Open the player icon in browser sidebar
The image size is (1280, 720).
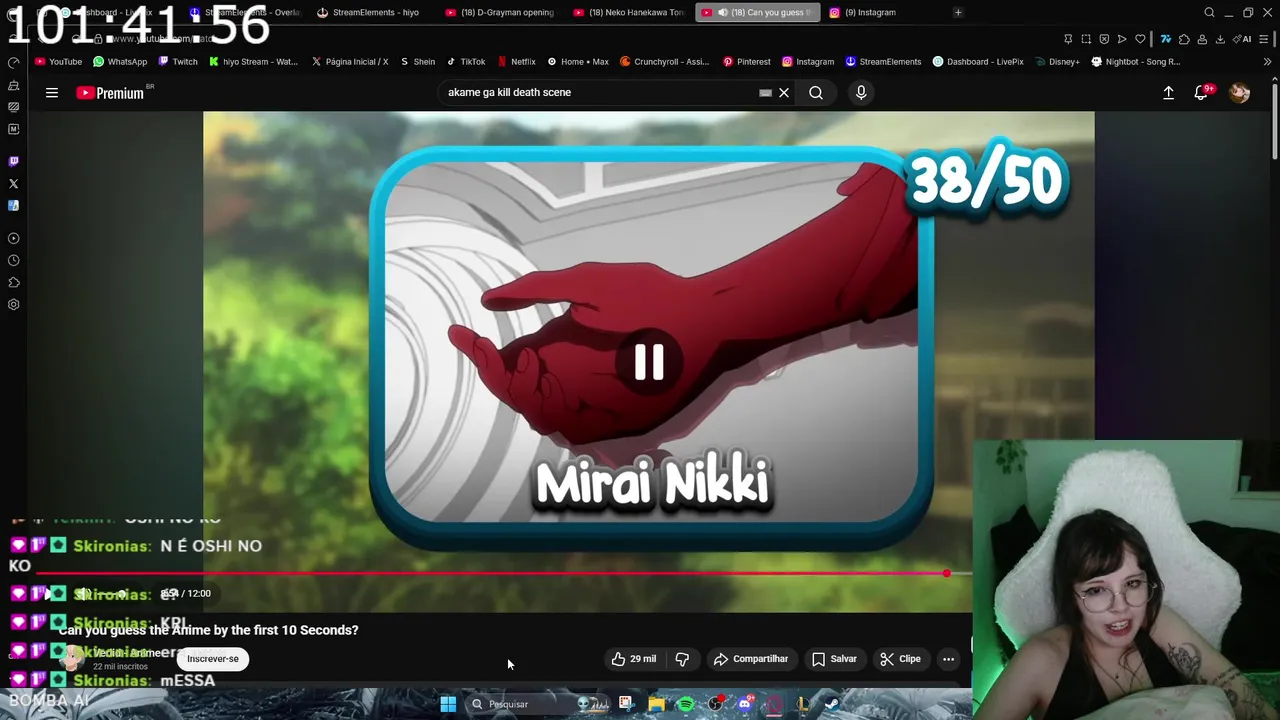coord(13,238)
